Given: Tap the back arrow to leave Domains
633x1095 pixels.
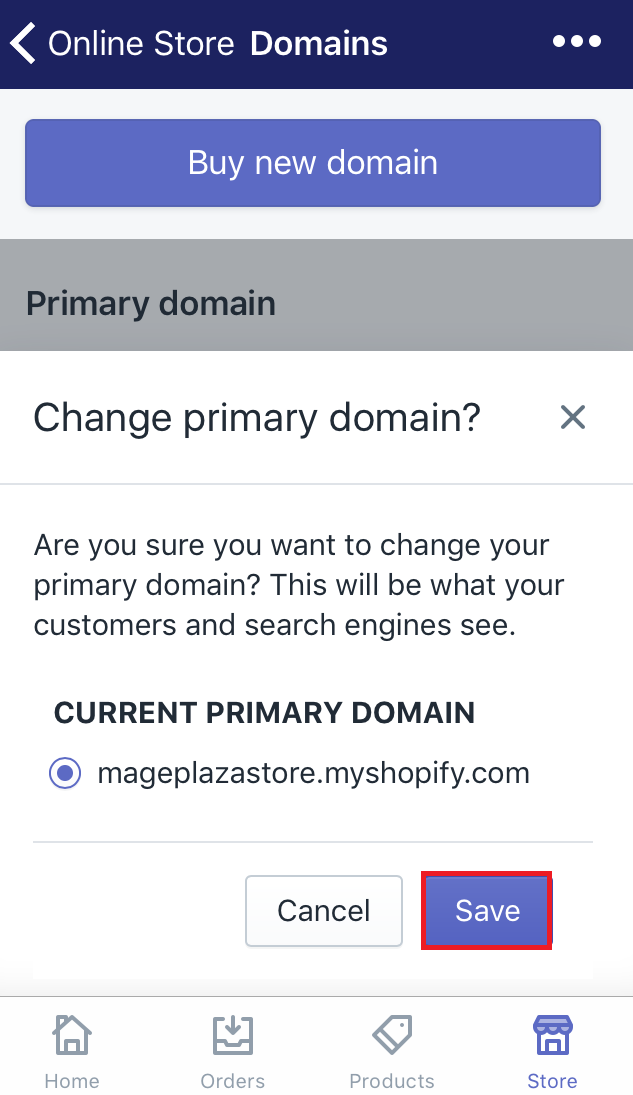Looking at the screenshot, I should pos(24,42).
